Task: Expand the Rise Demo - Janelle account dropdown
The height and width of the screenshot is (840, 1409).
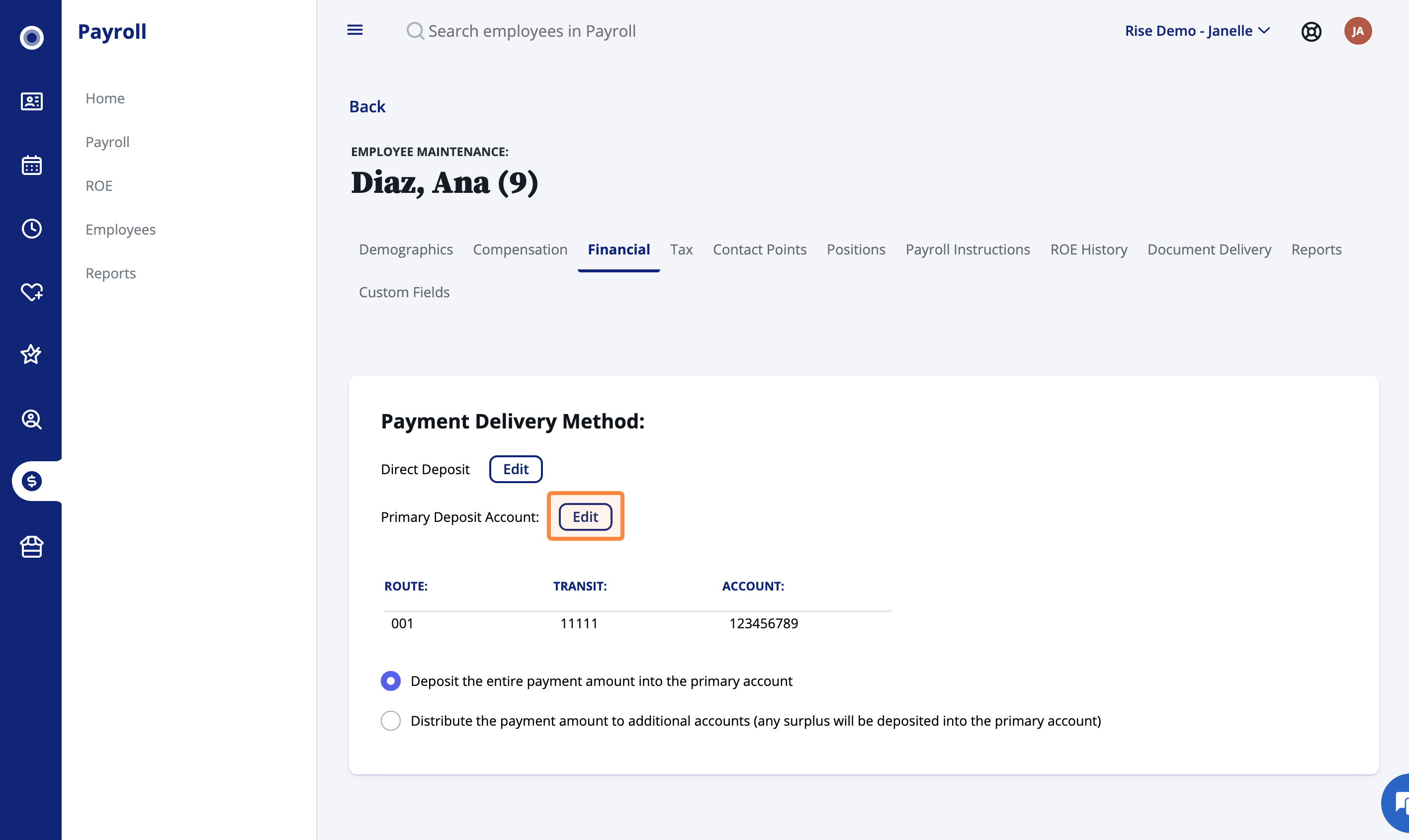Action: [1197, 31]
